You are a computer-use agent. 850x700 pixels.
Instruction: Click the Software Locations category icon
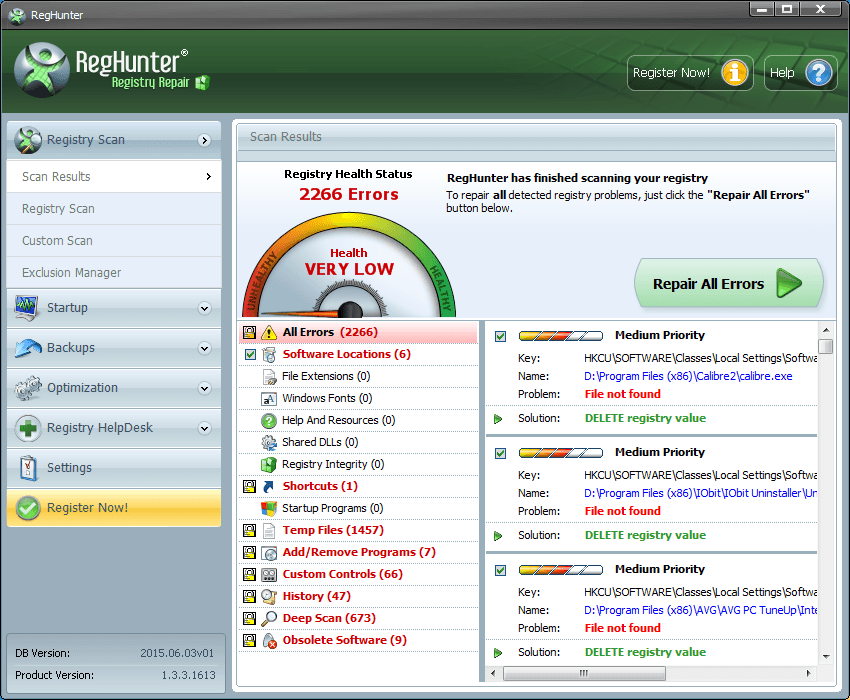(269, 355)
